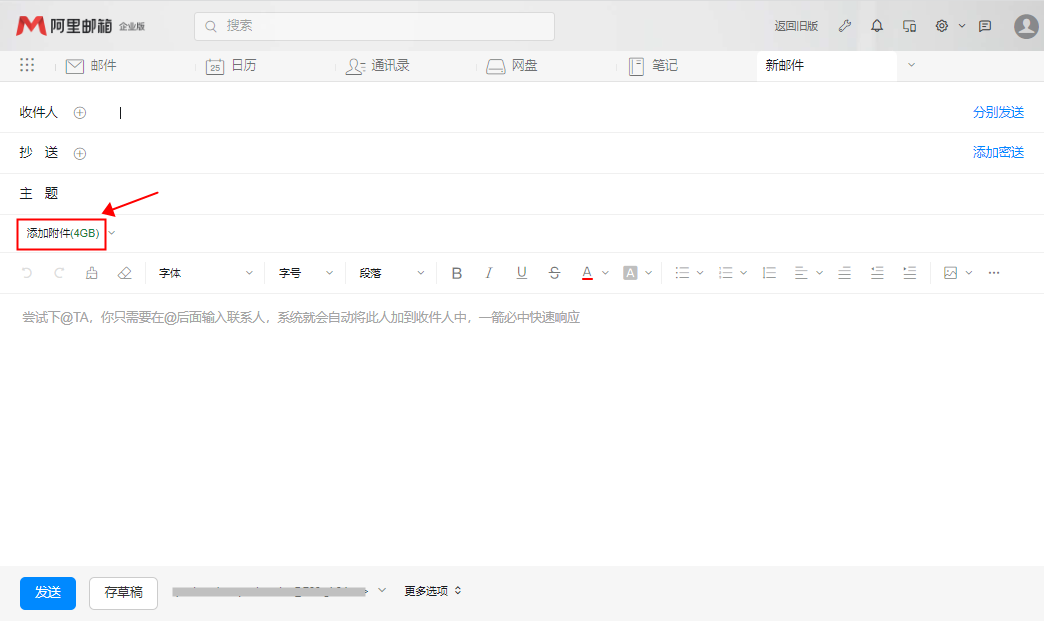The height and width of the screenshot is (621, 1044).
Task: Toggle strikethrough text formatting
Action: [x=554, y=273]
